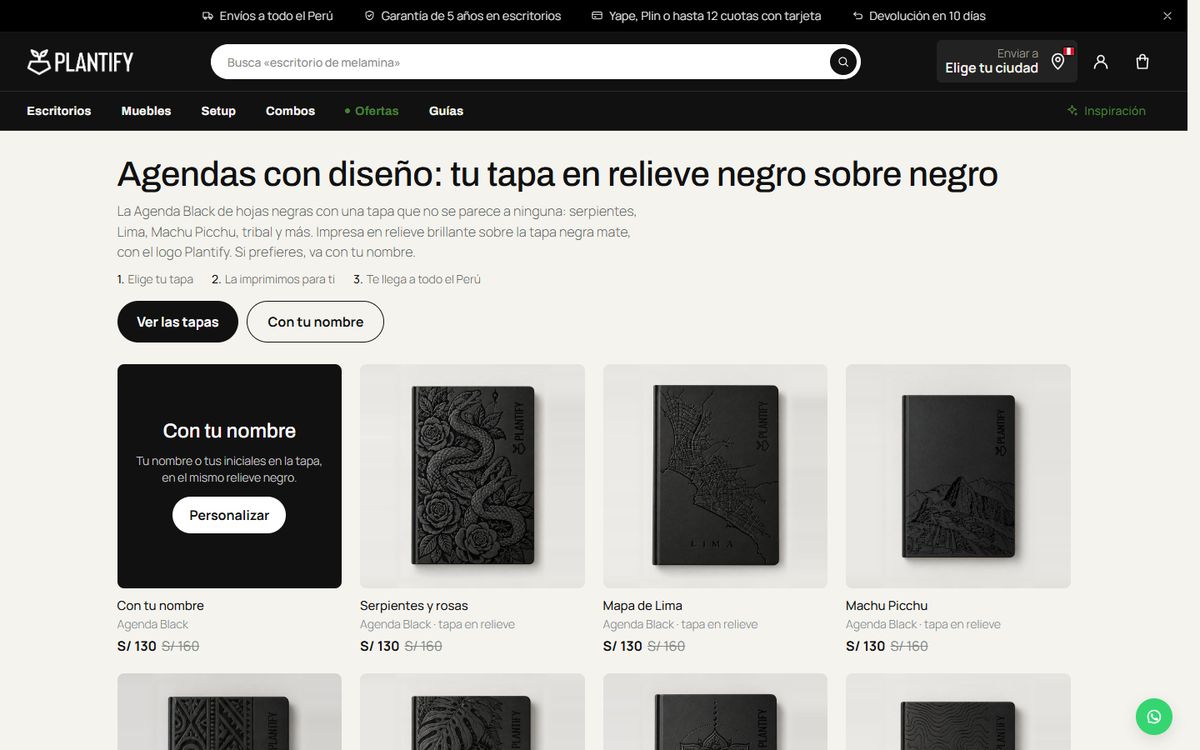
Task: Open Mapa de Lima agenda image
Action: click(715, 476)
